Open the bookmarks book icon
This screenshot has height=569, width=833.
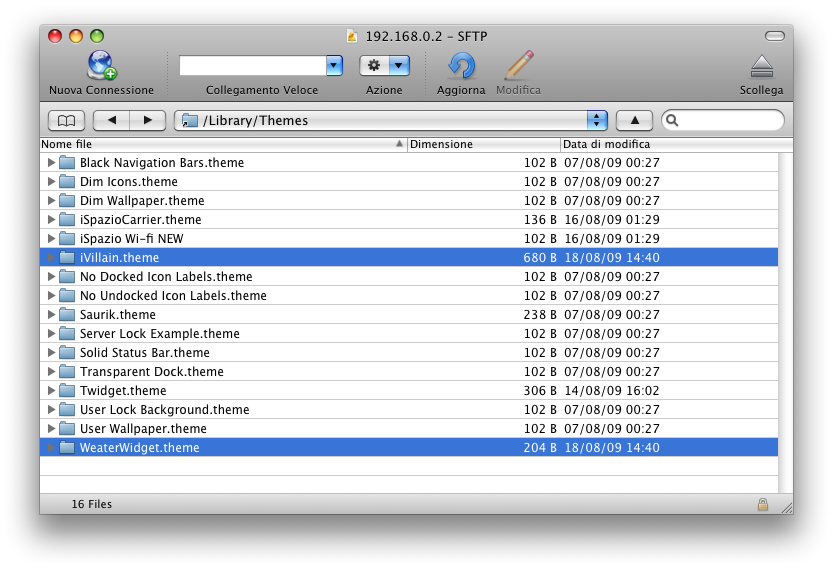(65, 120)
